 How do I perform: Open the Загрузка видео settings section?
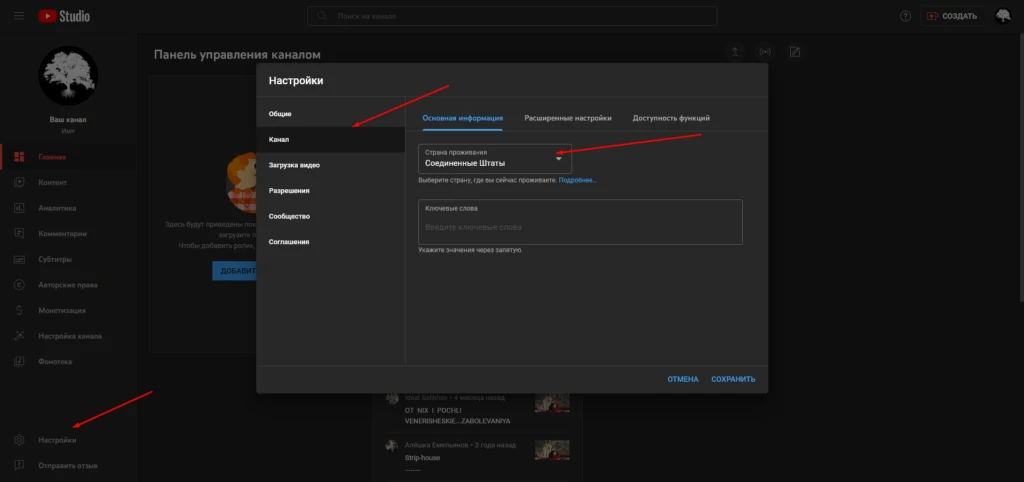click(330, 165)
